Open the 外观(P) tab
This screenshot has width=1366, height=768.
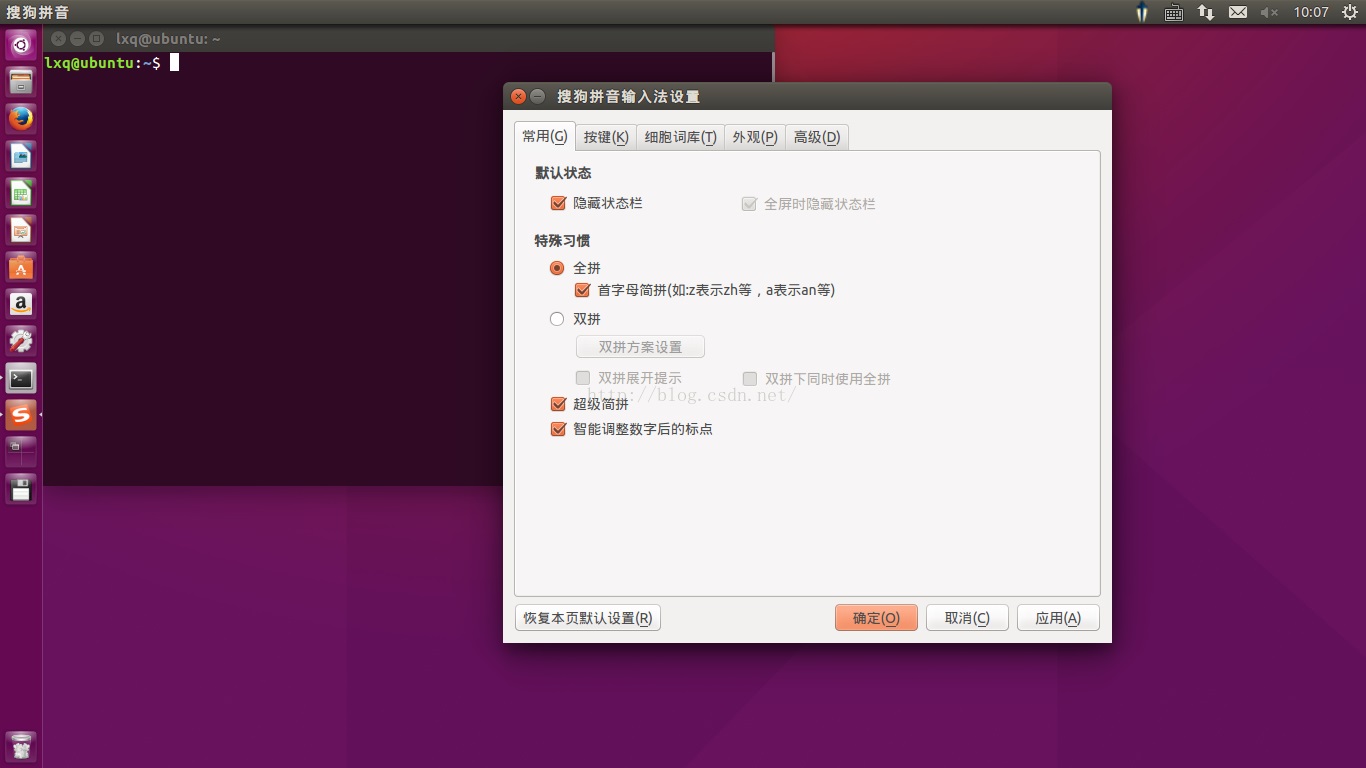(755, 137)
